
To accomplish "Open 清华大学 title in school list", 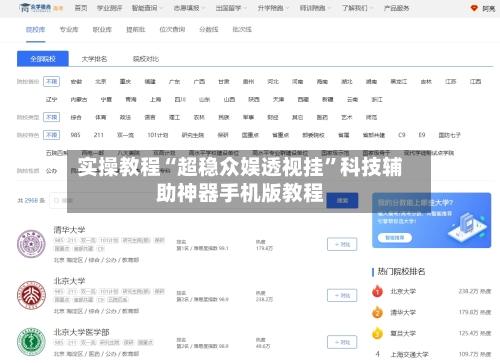I will point(69,230).
